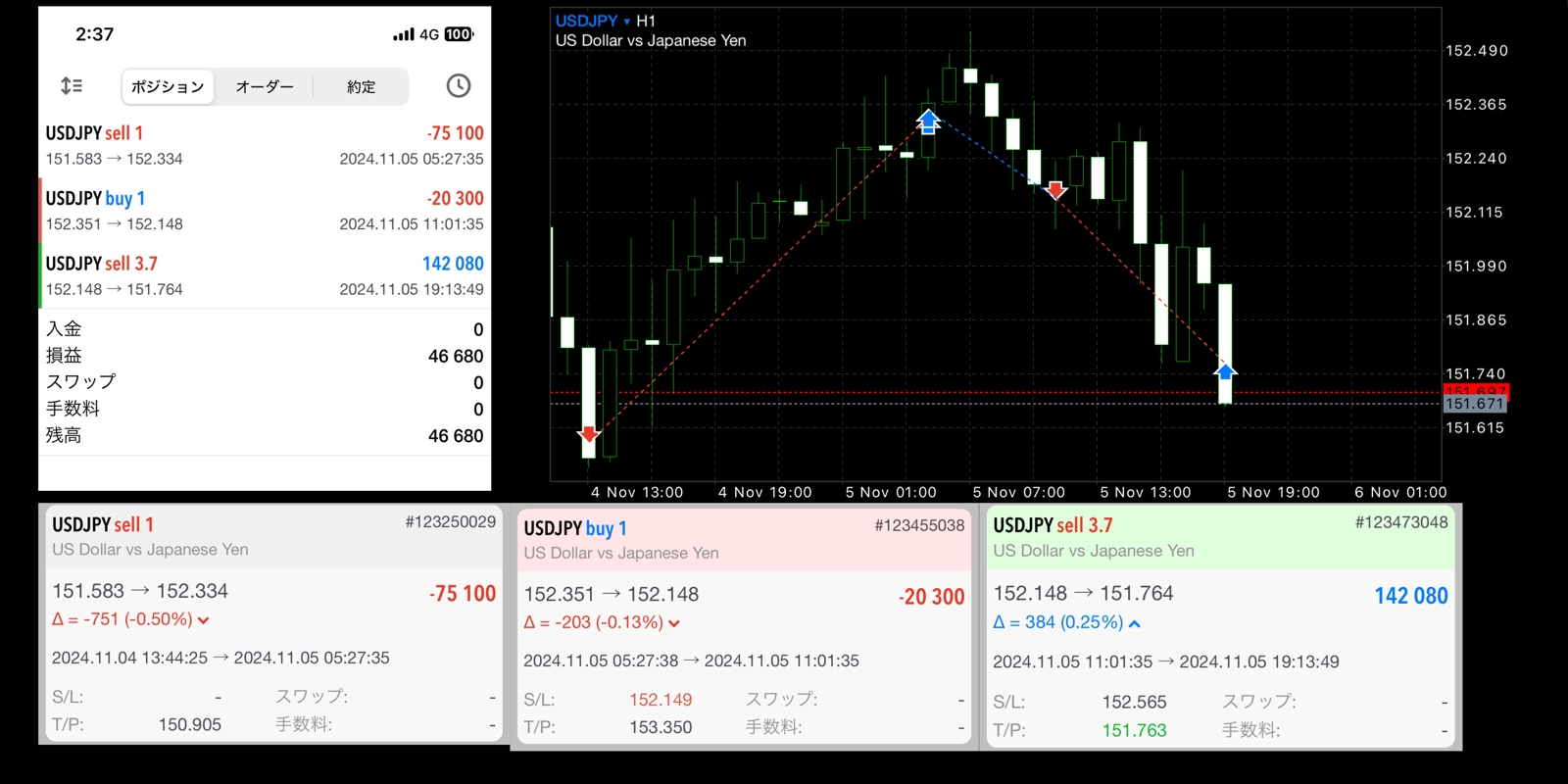Open USDJPY buy 1 history row
This screenshot has height=784, width=1568.
tap(265, 210)
